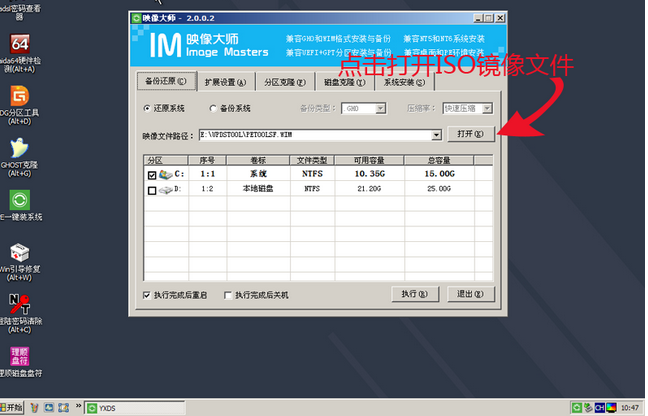Click the 打开 button to browse image

coord(471,134)
